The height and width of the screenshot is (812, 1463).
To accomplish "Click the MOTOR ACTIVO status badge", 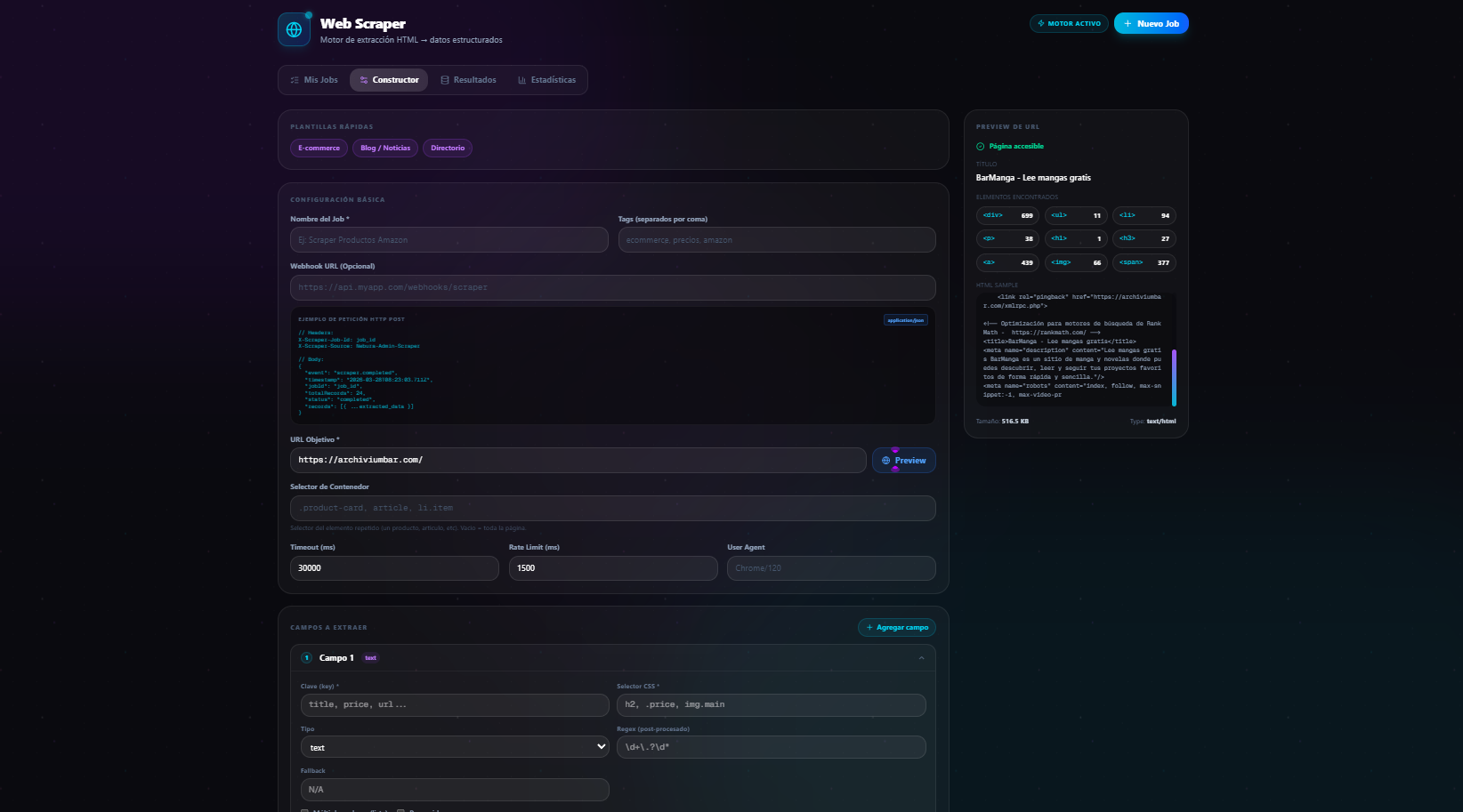I will click(x=1069, y=24).
